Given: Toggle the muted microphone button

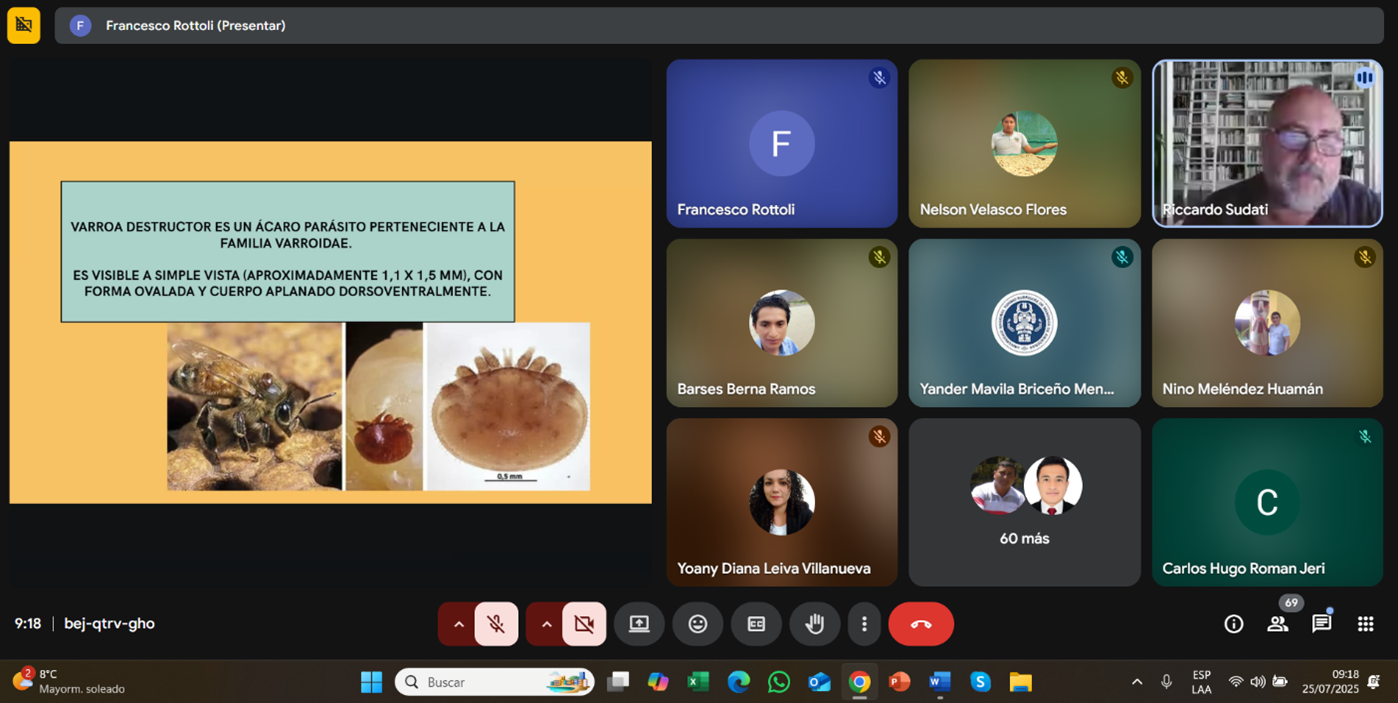Looking at the screenshot, I should pyautogui.click(x=496, y=624).
